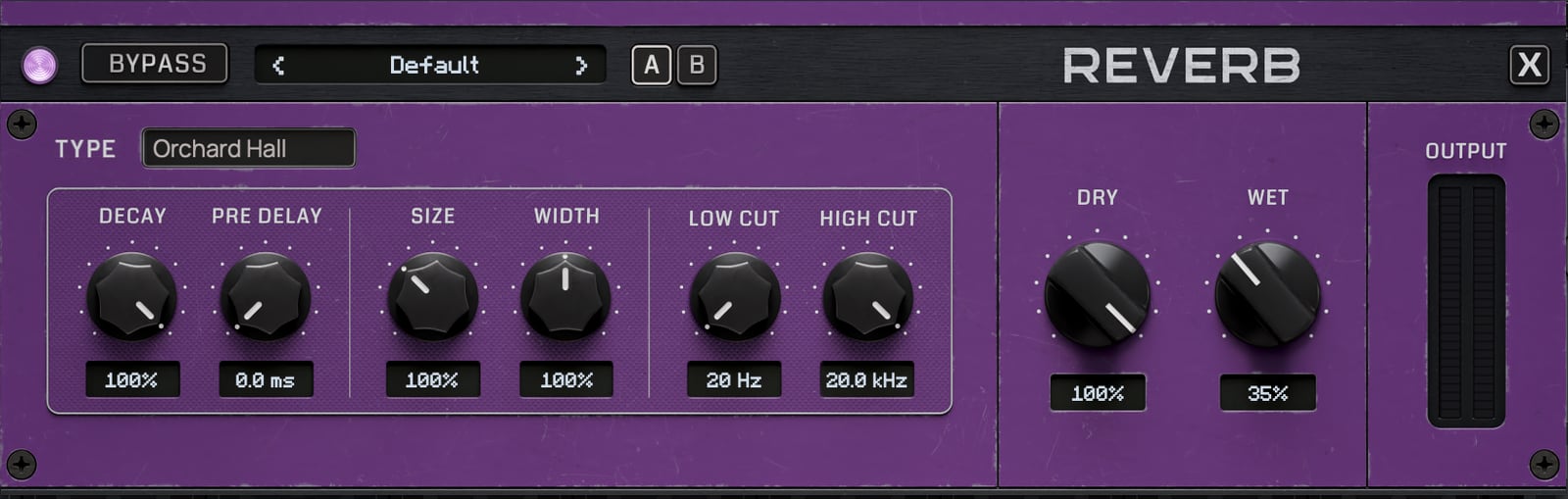Click the purple spiral logo icon
Viewport: 1568px width, 499px height.
(39, 66)
